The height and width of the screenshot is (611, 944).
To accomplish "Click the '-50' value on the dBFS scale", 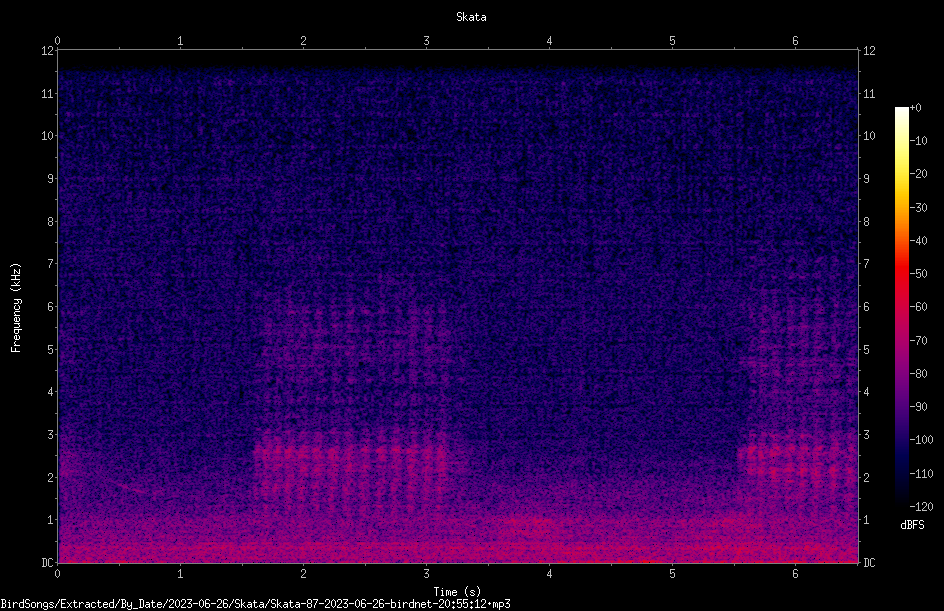I will pos(918,274).
